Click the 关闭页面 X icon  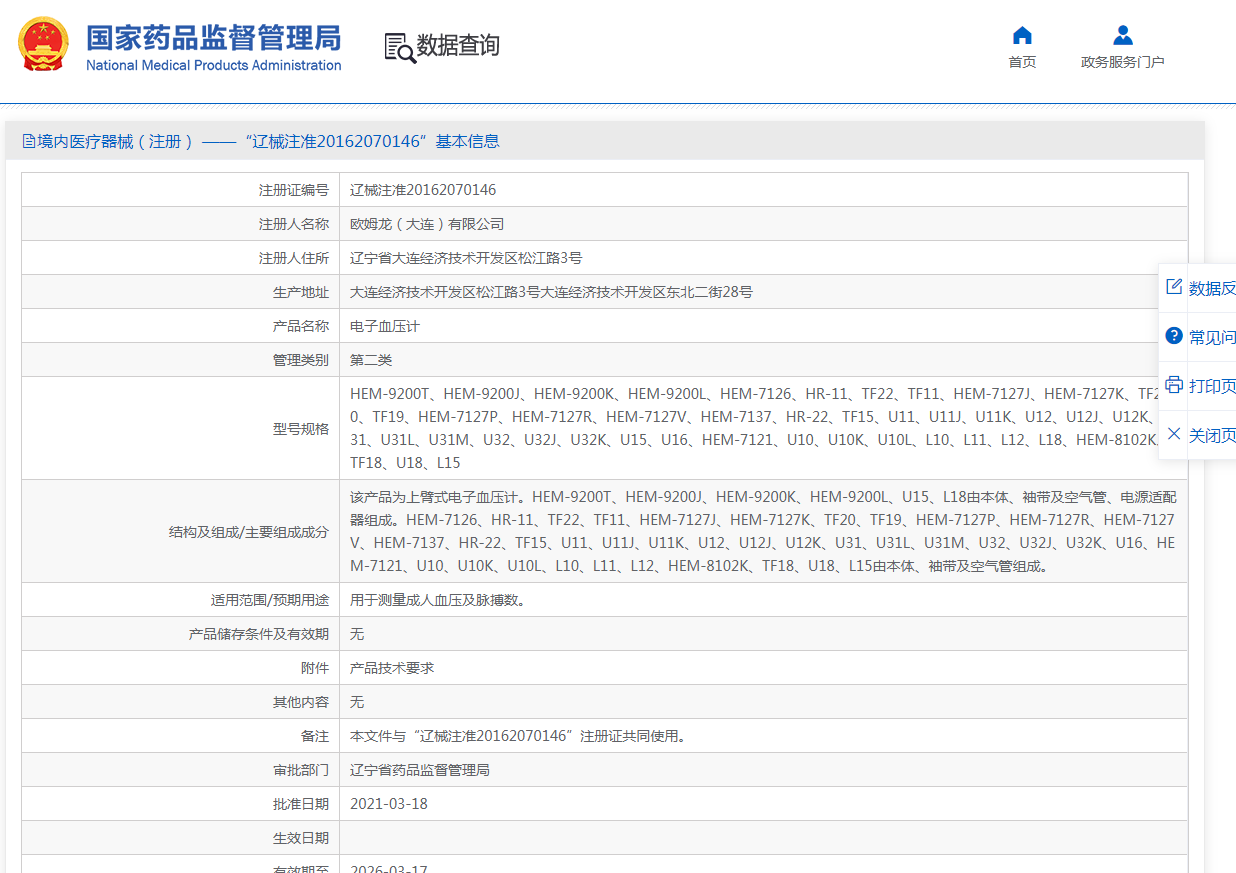(x=1174, y=434)
